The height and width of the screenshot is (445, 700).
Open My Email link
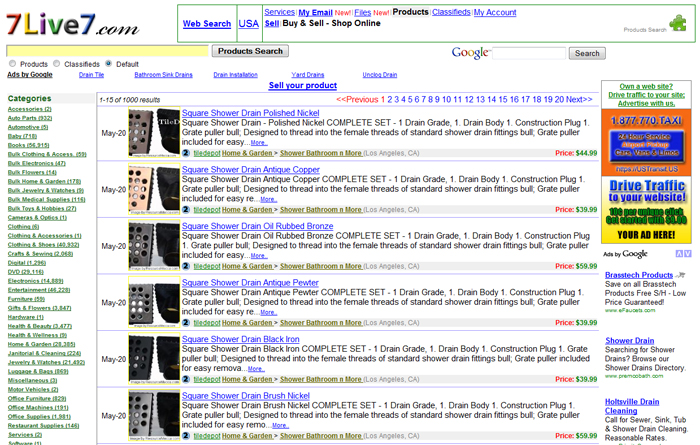(315, 12)
